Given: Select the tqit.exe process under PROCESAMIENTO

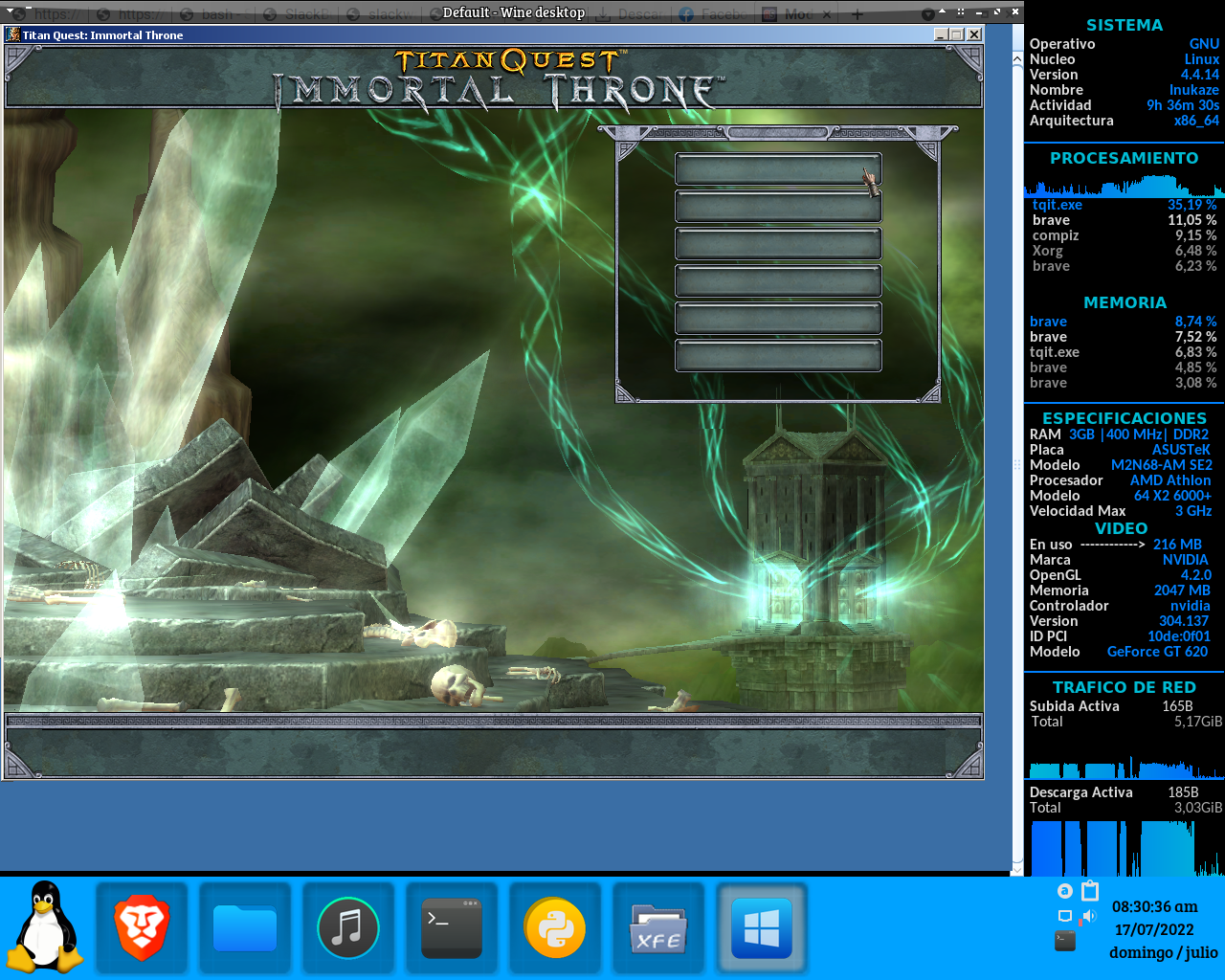Looking at the screenshot, I should click(1125, 205).
